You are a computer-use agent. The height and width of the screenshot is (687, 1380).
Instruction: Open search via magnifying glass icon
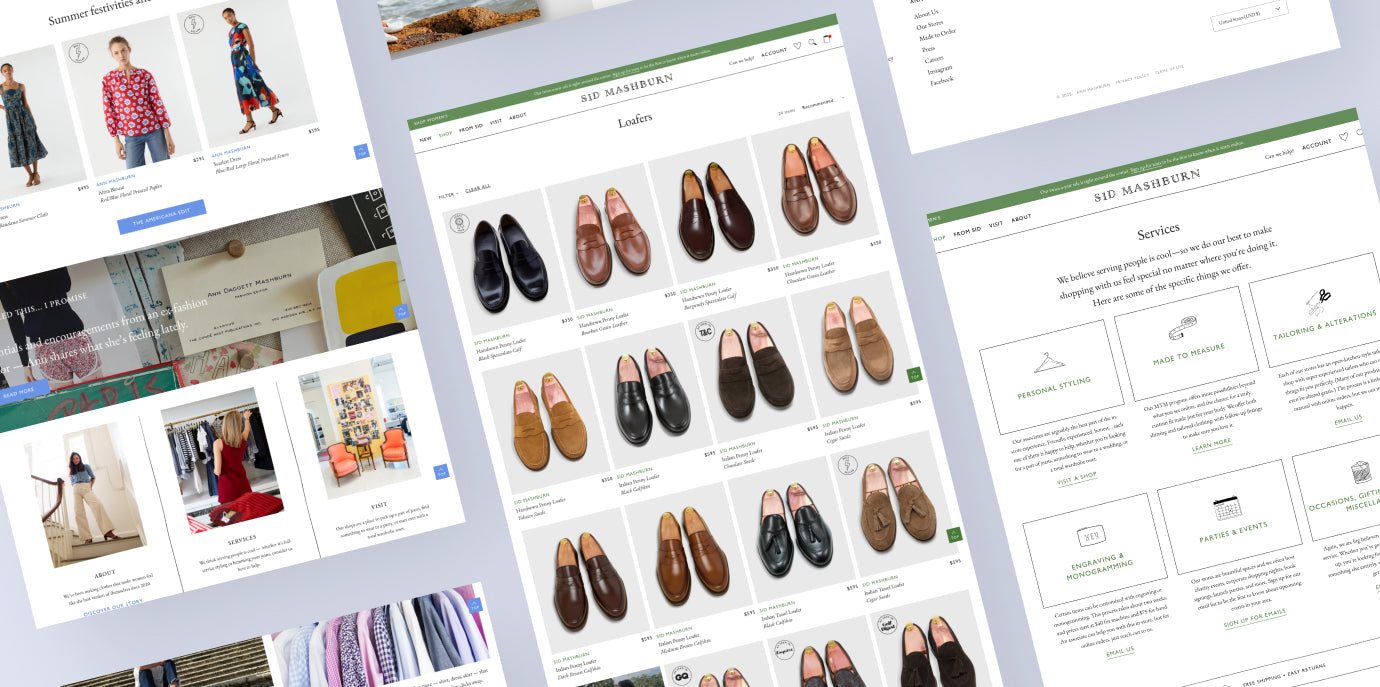[x=812, y=43]
